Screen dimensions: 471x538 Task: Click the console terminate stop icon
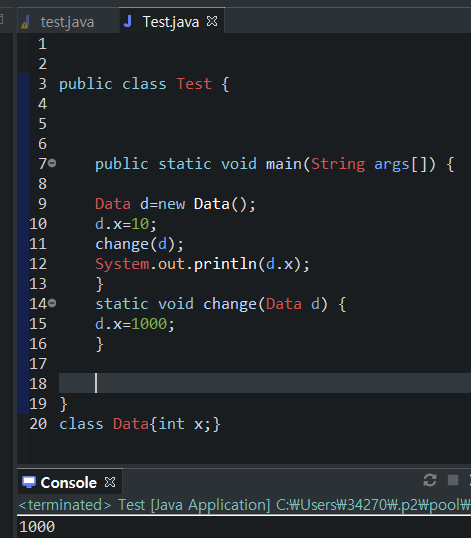click(x=453, y=480)
